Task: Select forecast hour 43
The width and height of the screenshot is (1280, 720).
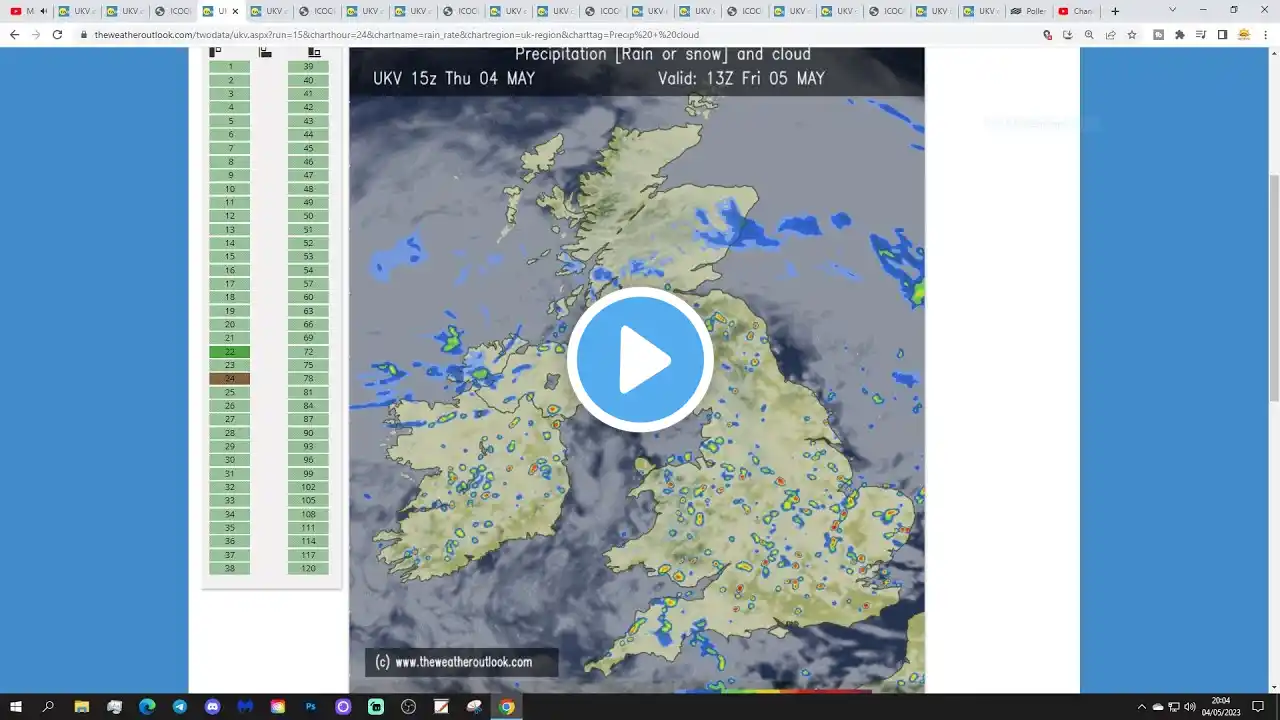Action: [x=308, y=121]
